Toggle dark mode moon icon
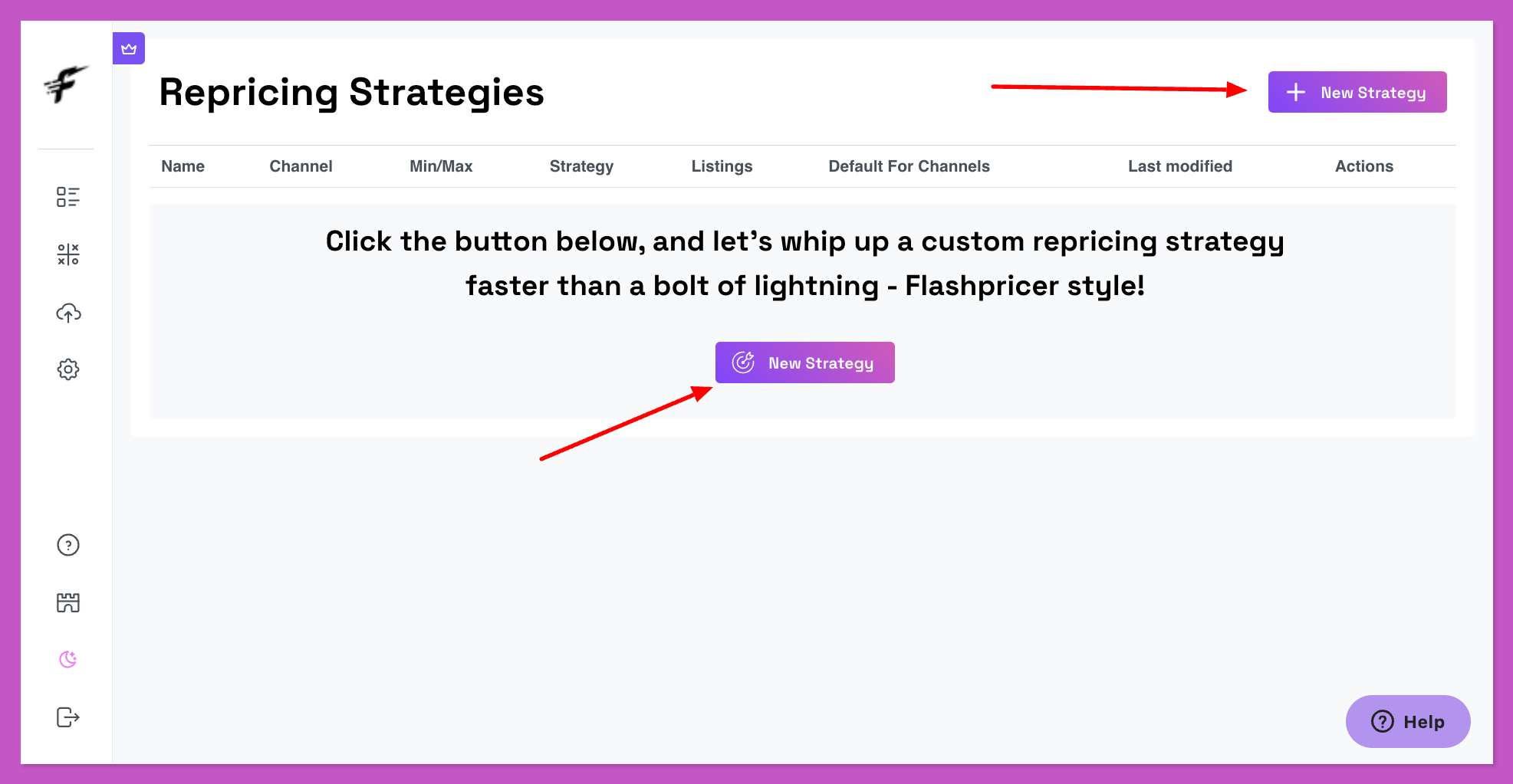Screen dimensions: 1513x784 (68, 659)
